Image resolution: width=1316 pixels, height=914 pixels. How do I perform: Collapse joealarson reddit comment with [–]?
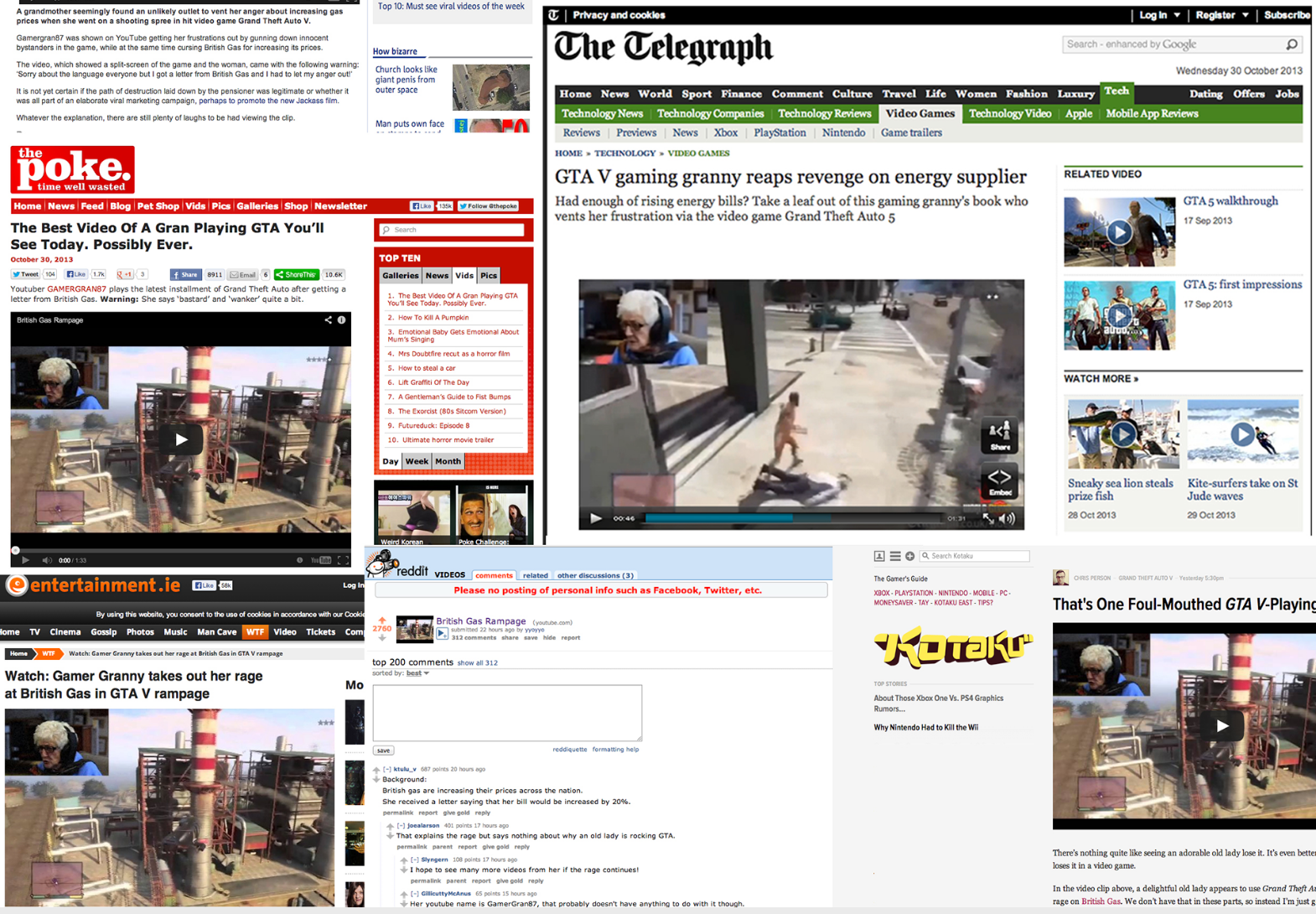click(401, 826)
